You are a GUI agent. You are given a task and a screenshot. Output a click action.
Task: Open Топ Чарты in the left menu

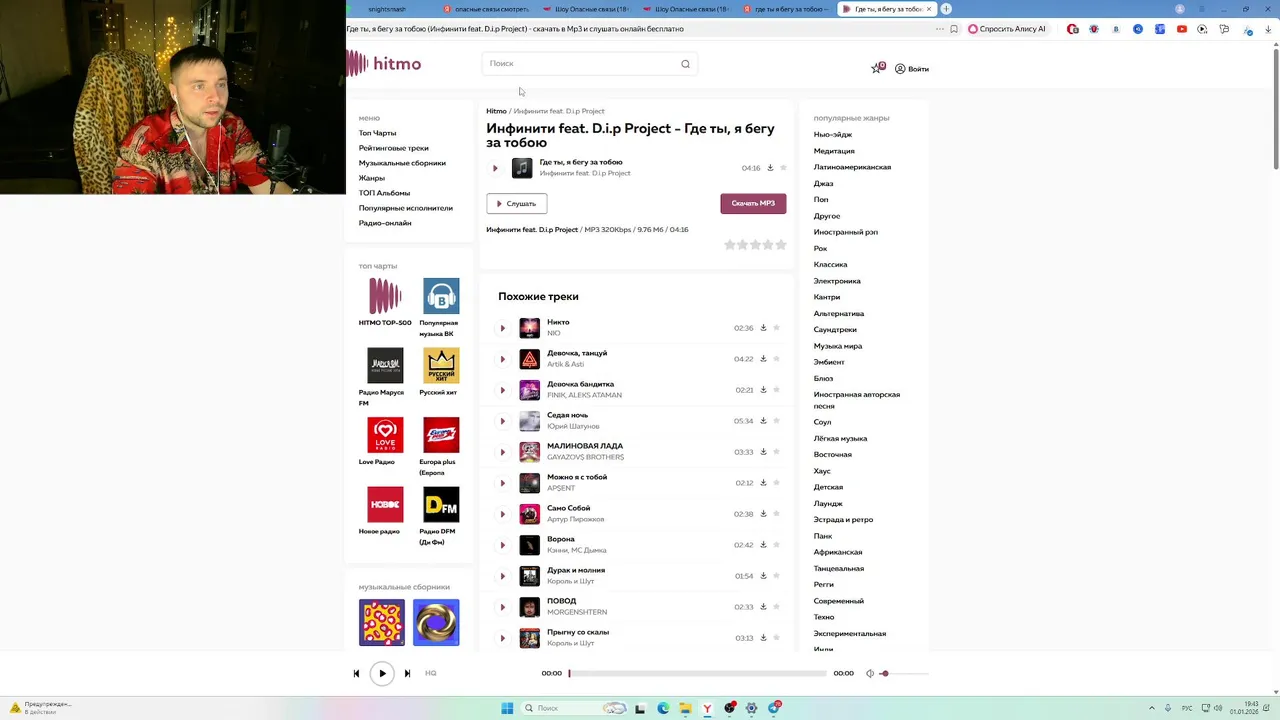tap(378, 133)
